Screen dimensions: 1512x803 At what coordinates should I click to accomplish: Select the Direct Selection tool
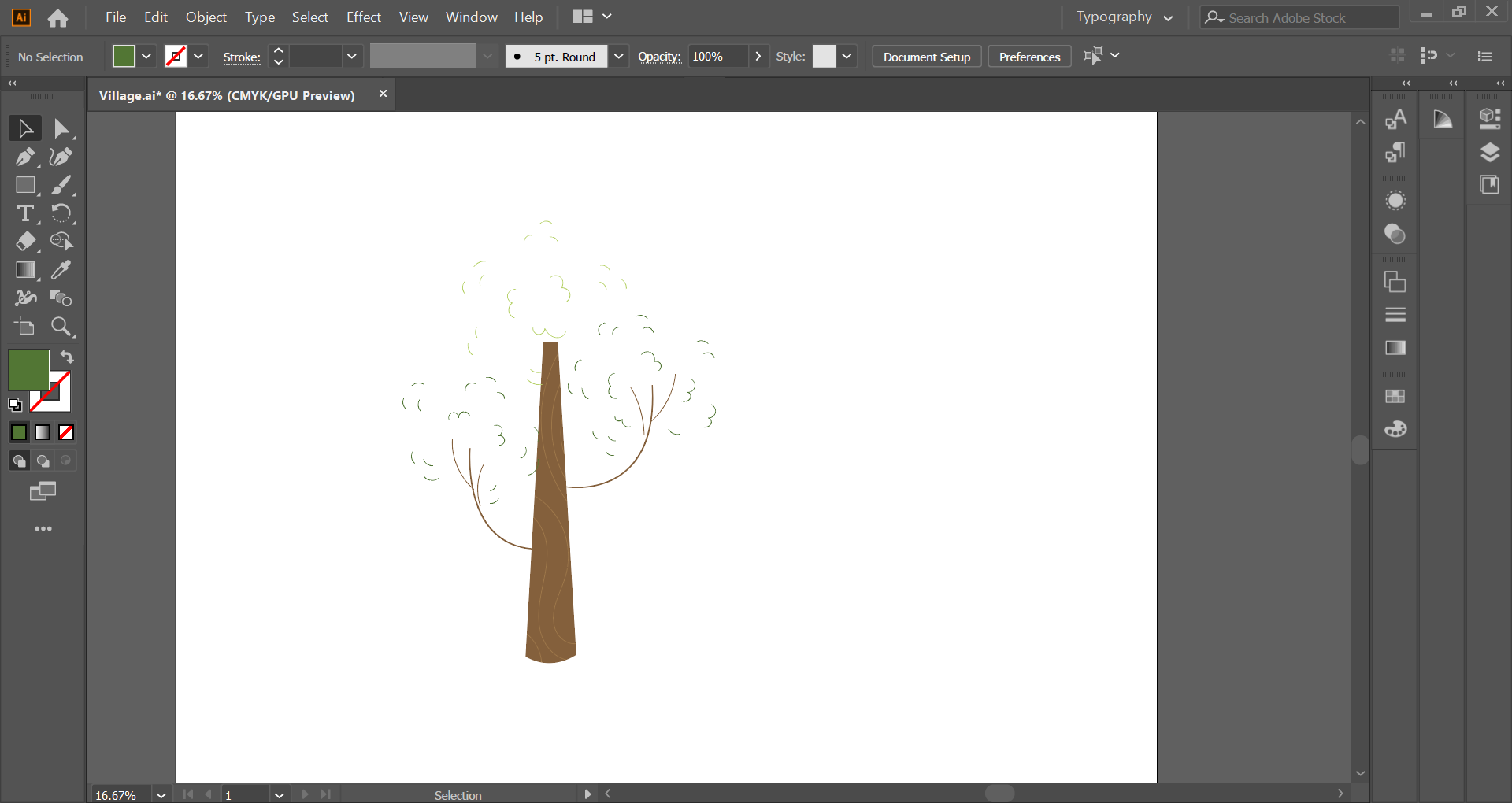point(61,128)
